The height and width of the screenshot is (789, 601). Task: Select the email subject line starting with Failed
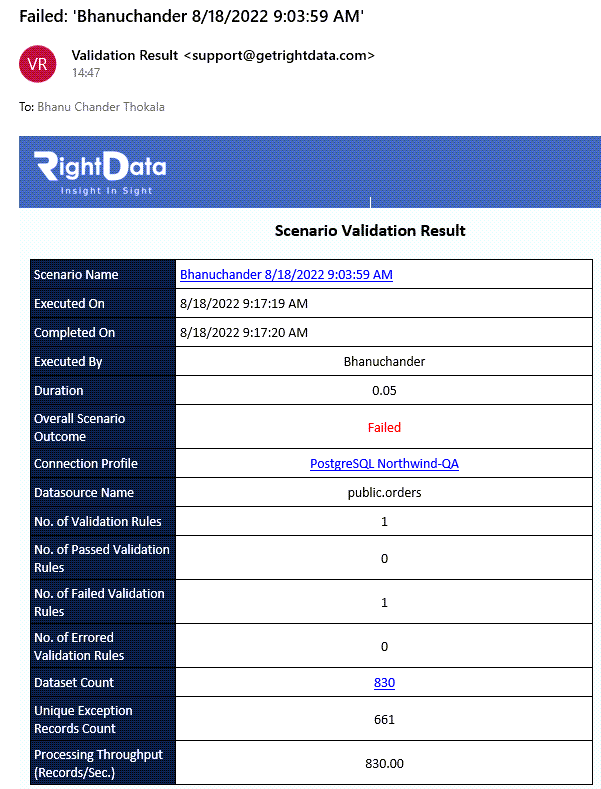tap(191, 16)
